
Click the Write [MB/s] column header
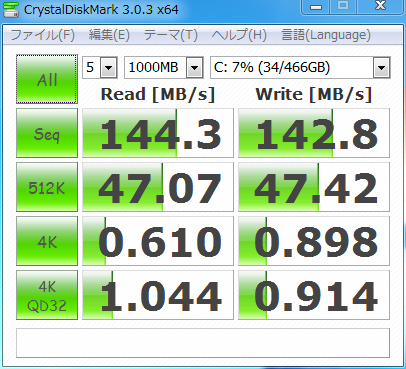click(314, 94)
